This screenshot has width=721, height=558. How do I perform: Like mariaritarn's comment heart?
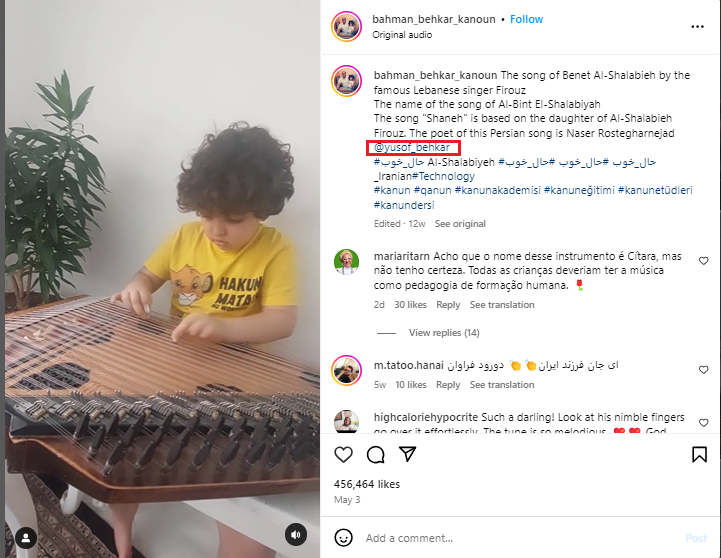(704, 261)
